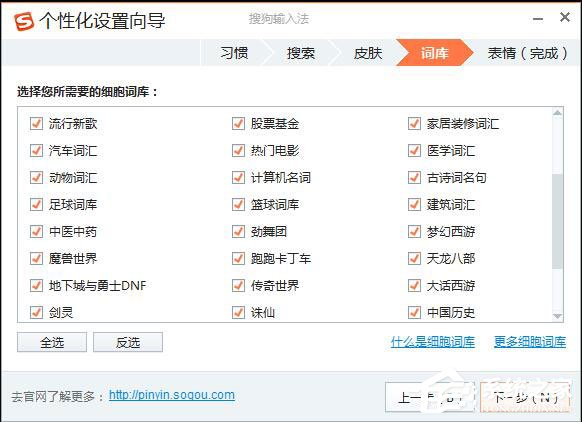
Task: Open the pinyin.sogou.com link
Action: [x=172, y=395]
